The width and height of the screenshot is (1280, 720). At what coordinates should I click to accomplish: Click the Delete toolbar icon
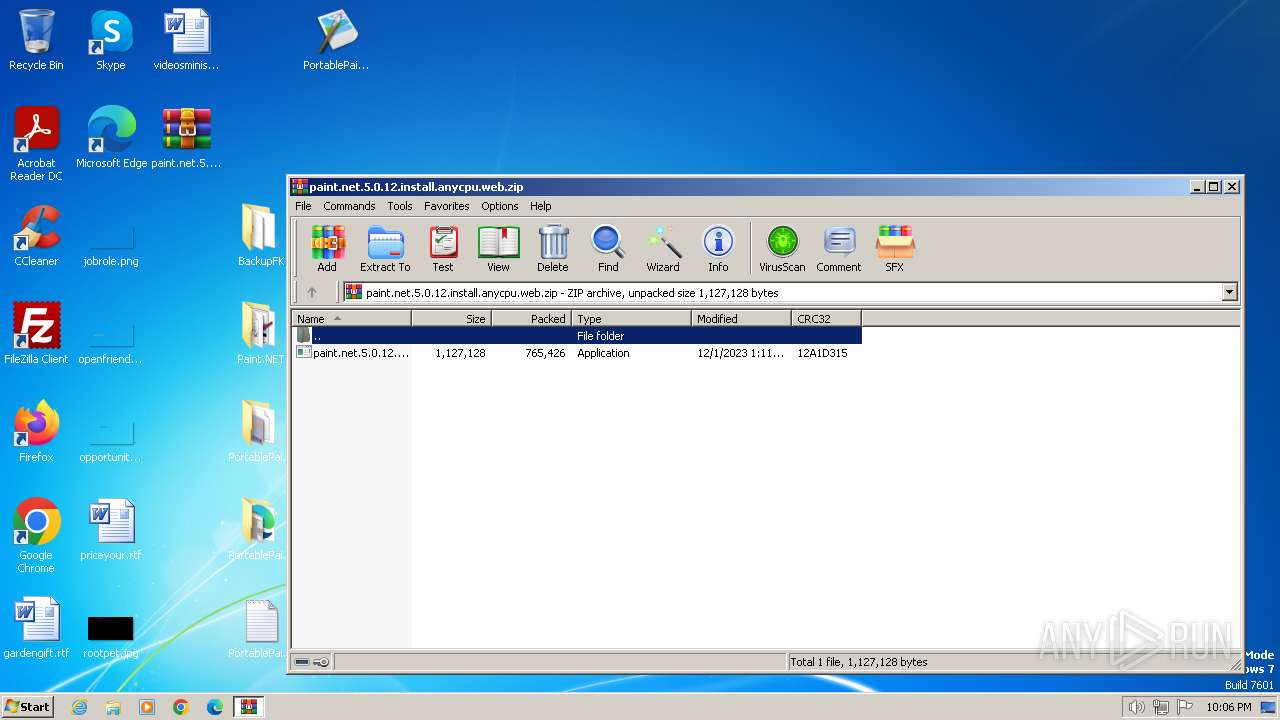553,248
